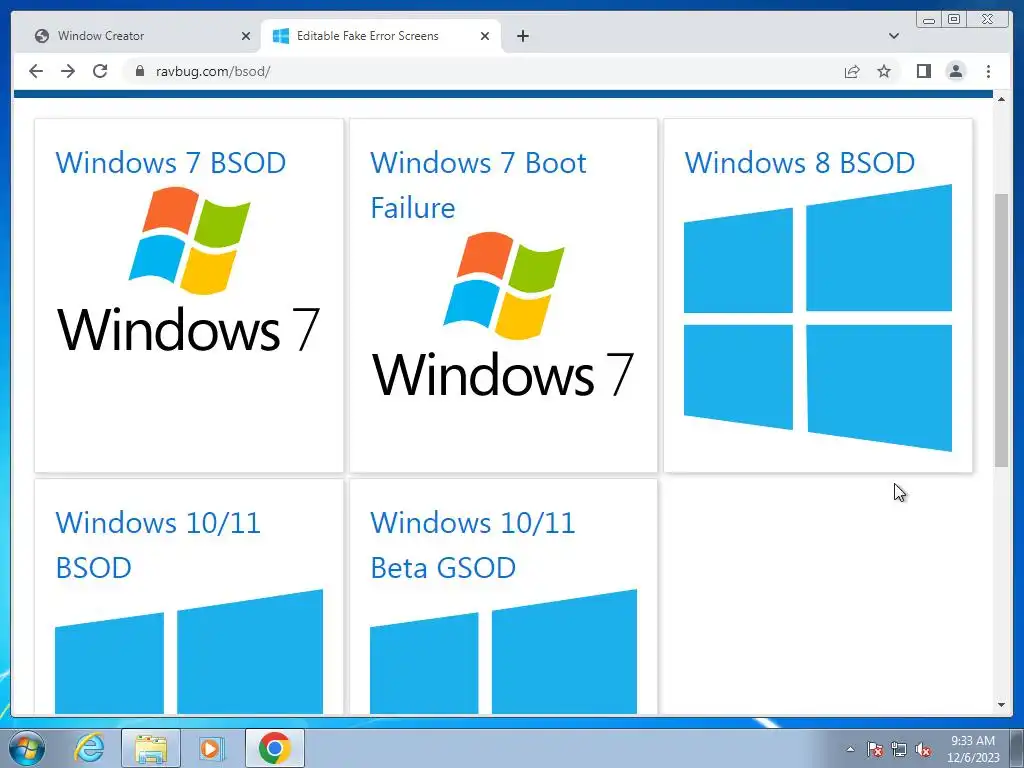This screenshot has width=1024, height=768.
Task: Open Windows Explorer from the taskbar
Action: 150,748
